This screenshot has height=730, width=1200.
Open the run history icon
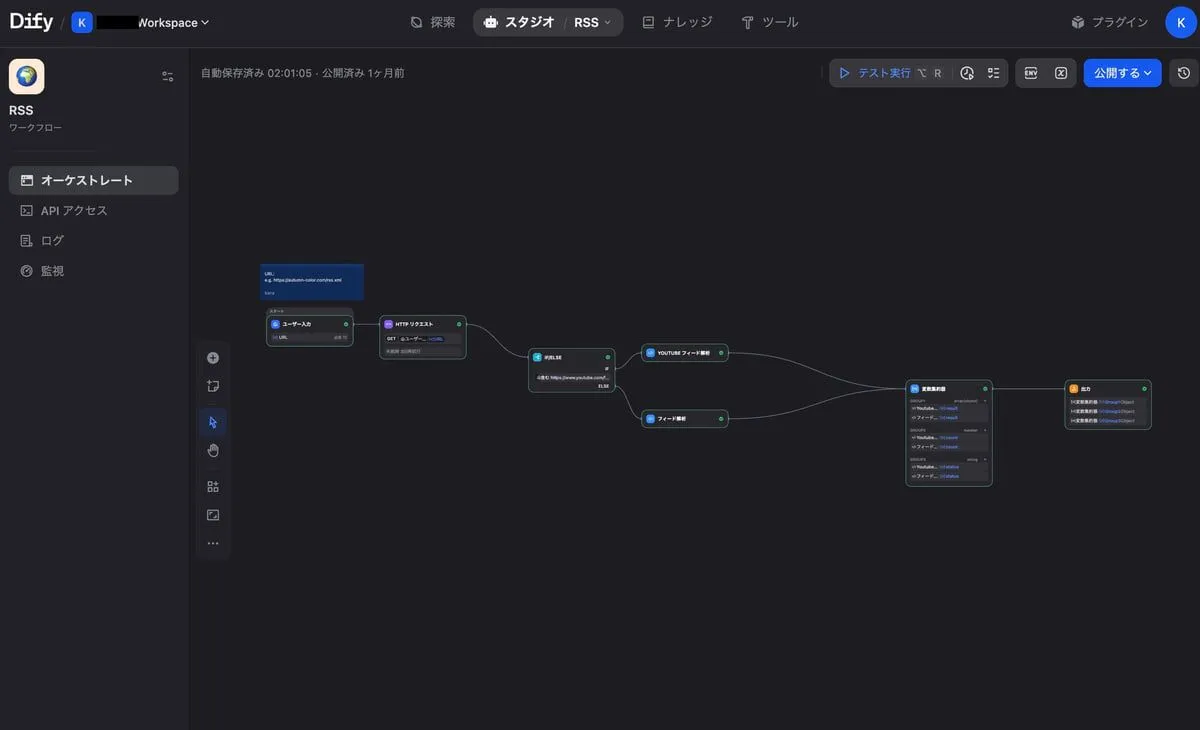tap(967, 73)
